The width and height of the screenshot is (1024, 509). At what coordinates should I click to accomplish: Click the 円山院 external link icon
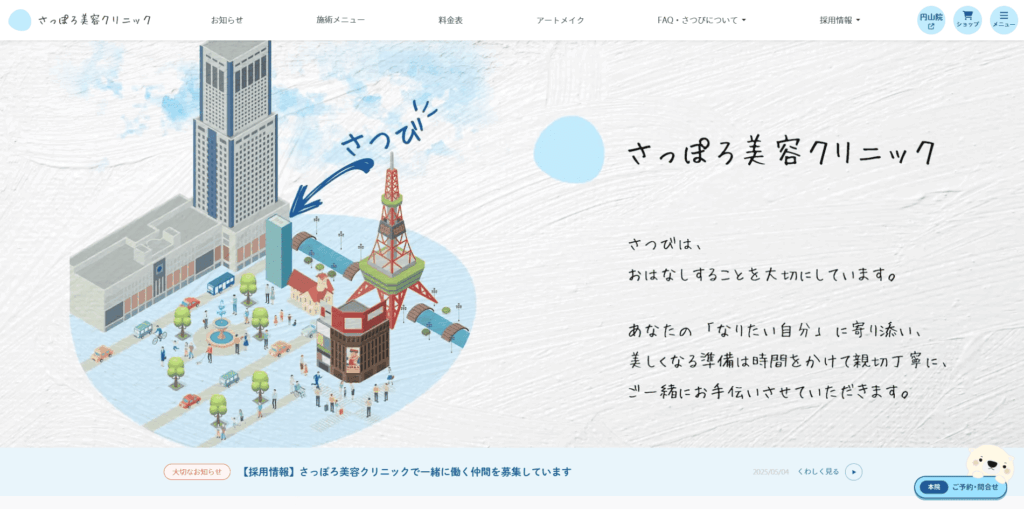(x=931, y=20)
